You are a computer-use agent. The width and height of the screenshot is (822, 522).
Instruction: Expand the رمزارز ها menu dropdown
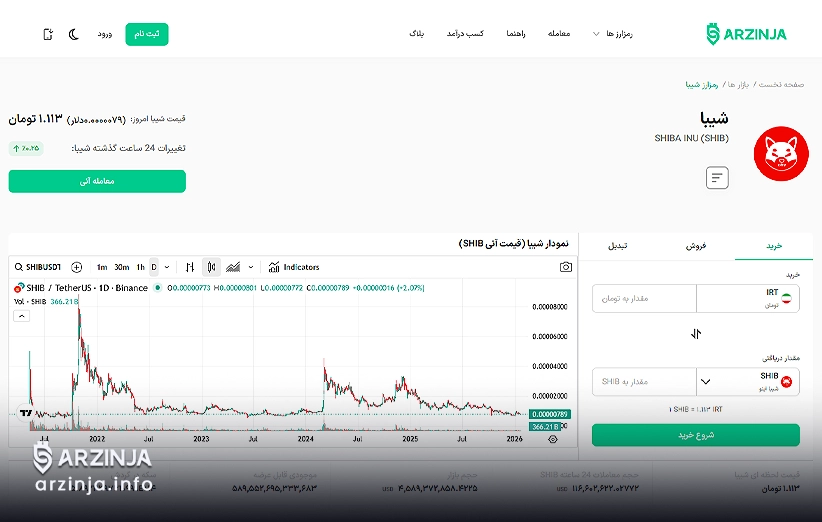tap(613, 34)
